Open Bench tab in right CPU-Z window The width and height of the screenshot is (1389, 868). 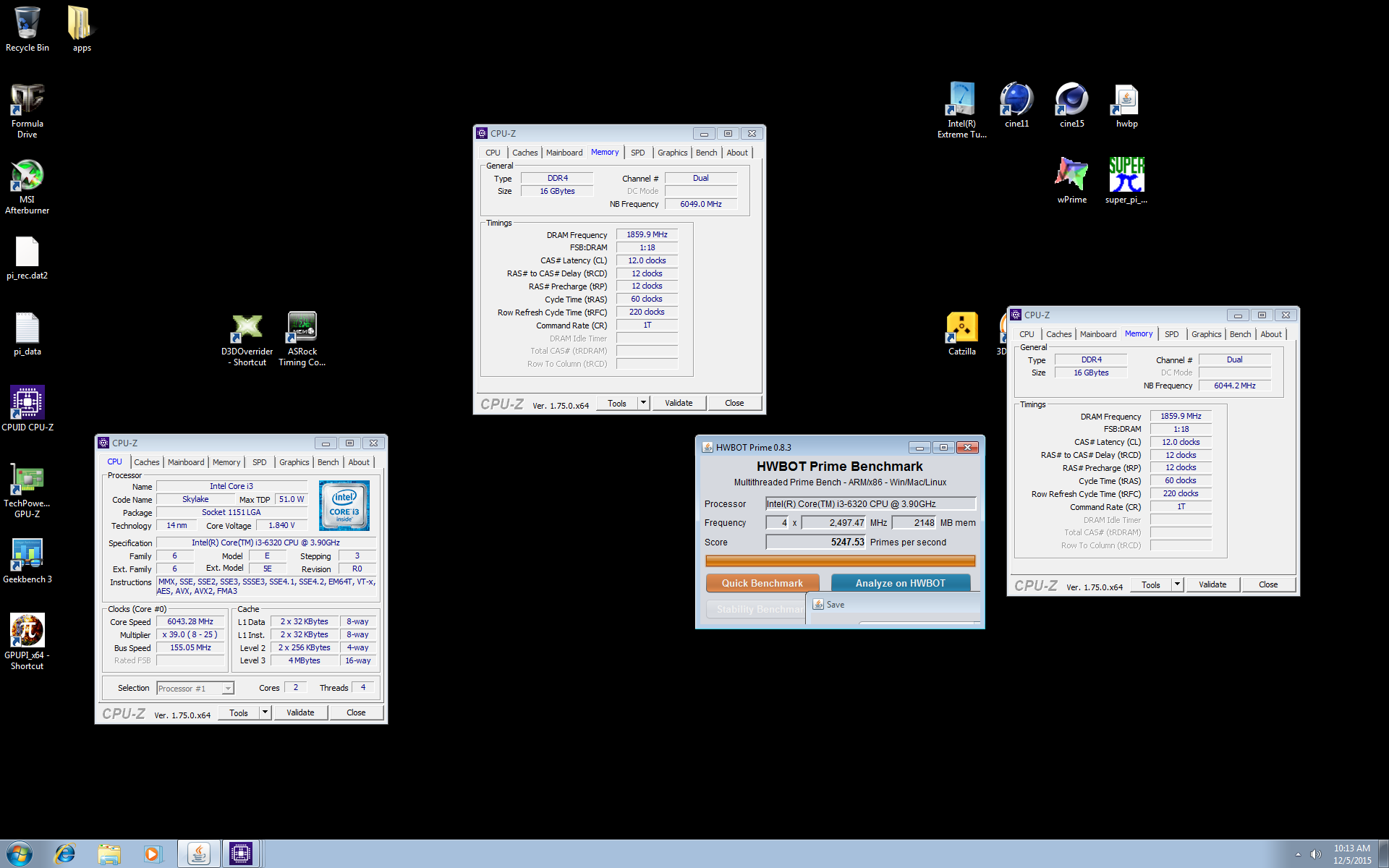1240,334
